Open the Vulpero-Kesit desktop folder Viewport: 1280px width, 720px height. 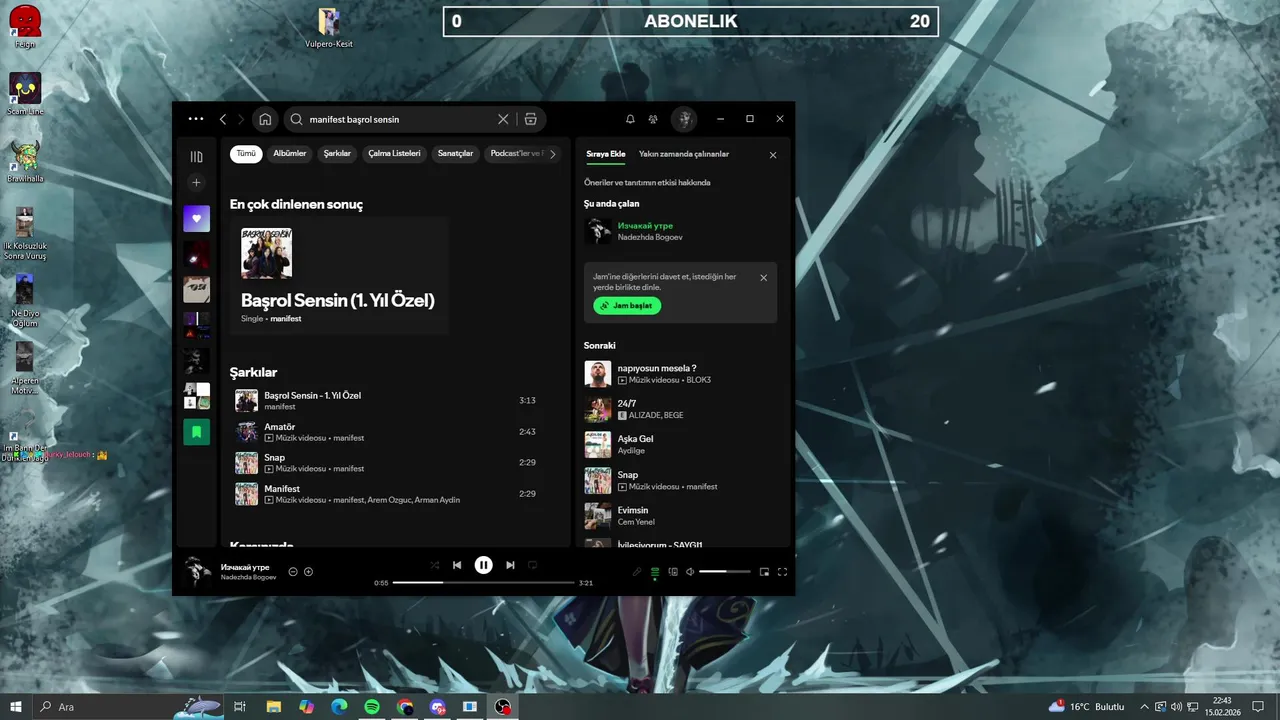329,28
